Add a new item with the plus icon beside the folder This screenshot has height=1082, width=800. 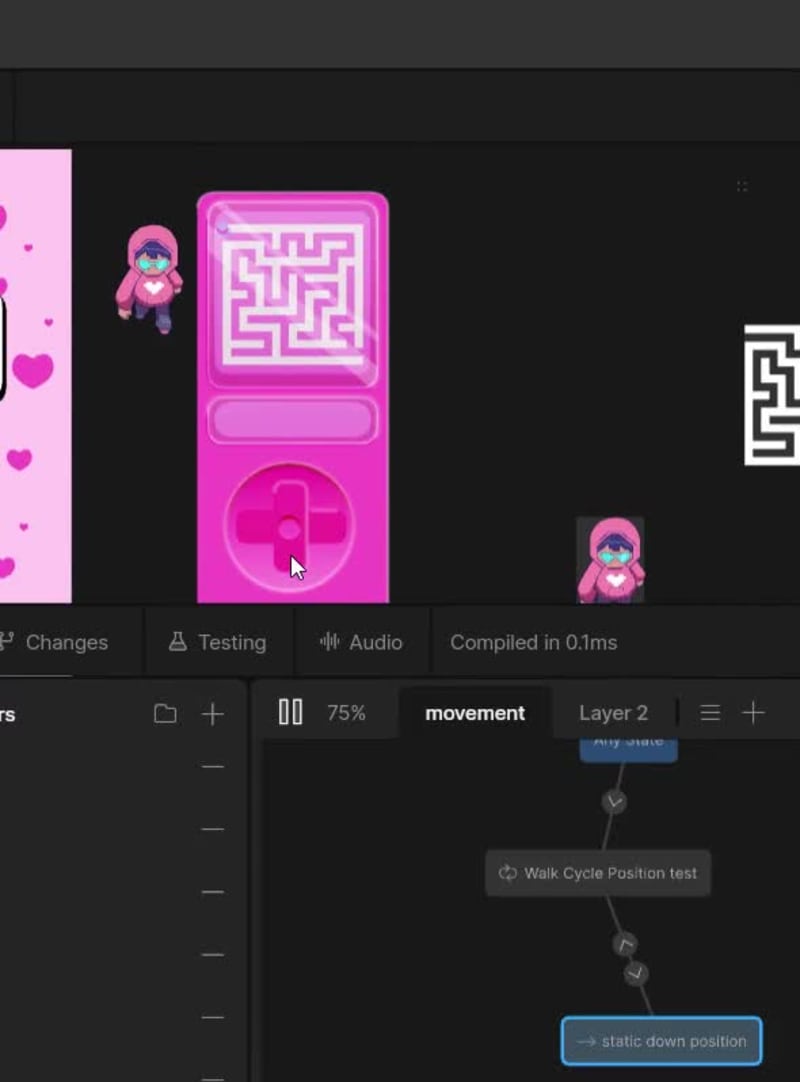point(213,714)
